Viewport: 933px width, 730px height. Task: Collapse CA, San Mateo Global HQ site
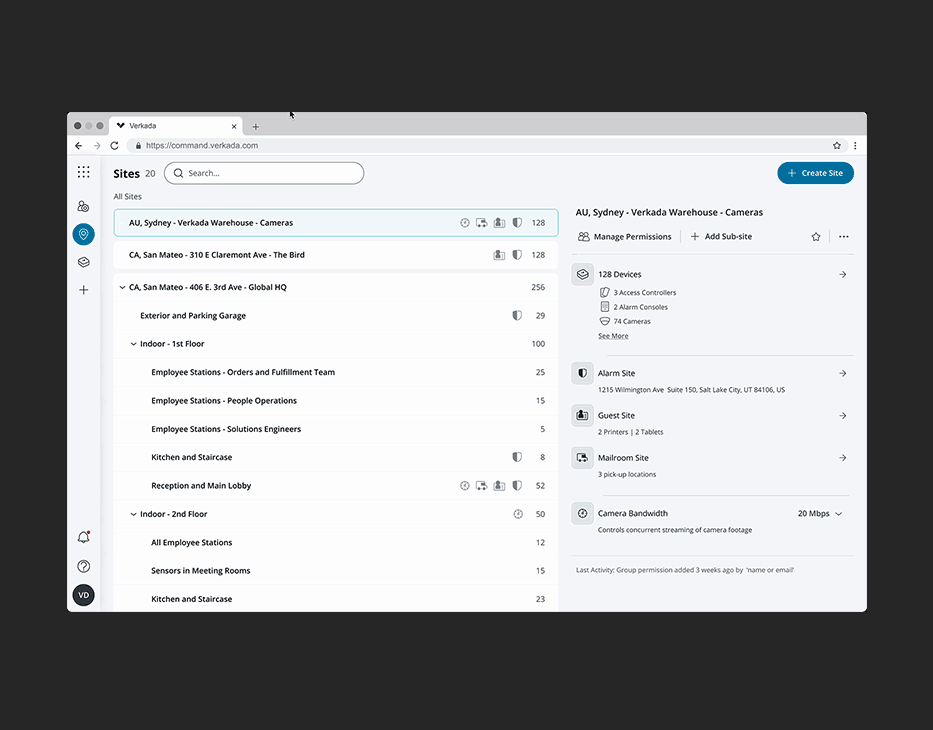click(x=122, y=287)
